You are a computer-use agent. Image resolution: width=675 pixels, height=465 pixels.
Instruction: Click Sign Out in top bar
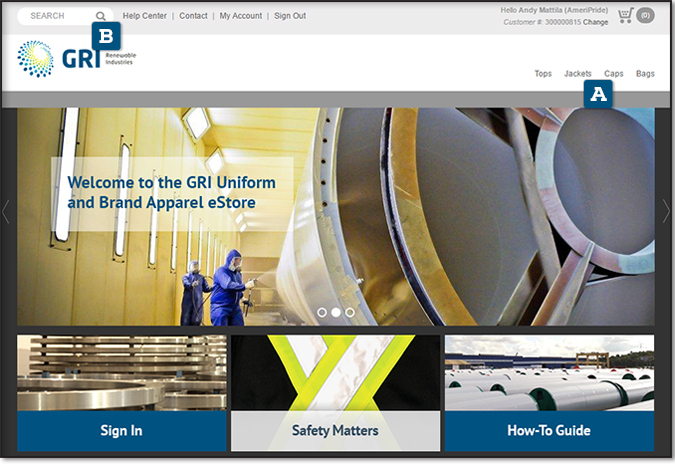pos(290,16)
